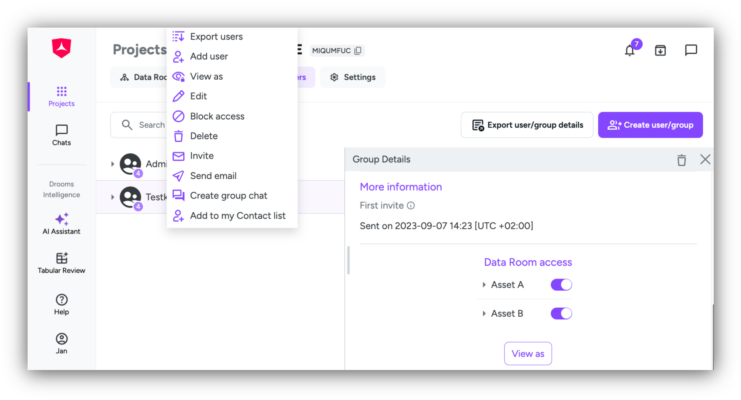Click the search magnifier icon
Screen dimensions: 741x400
click(x=127, y=125)
